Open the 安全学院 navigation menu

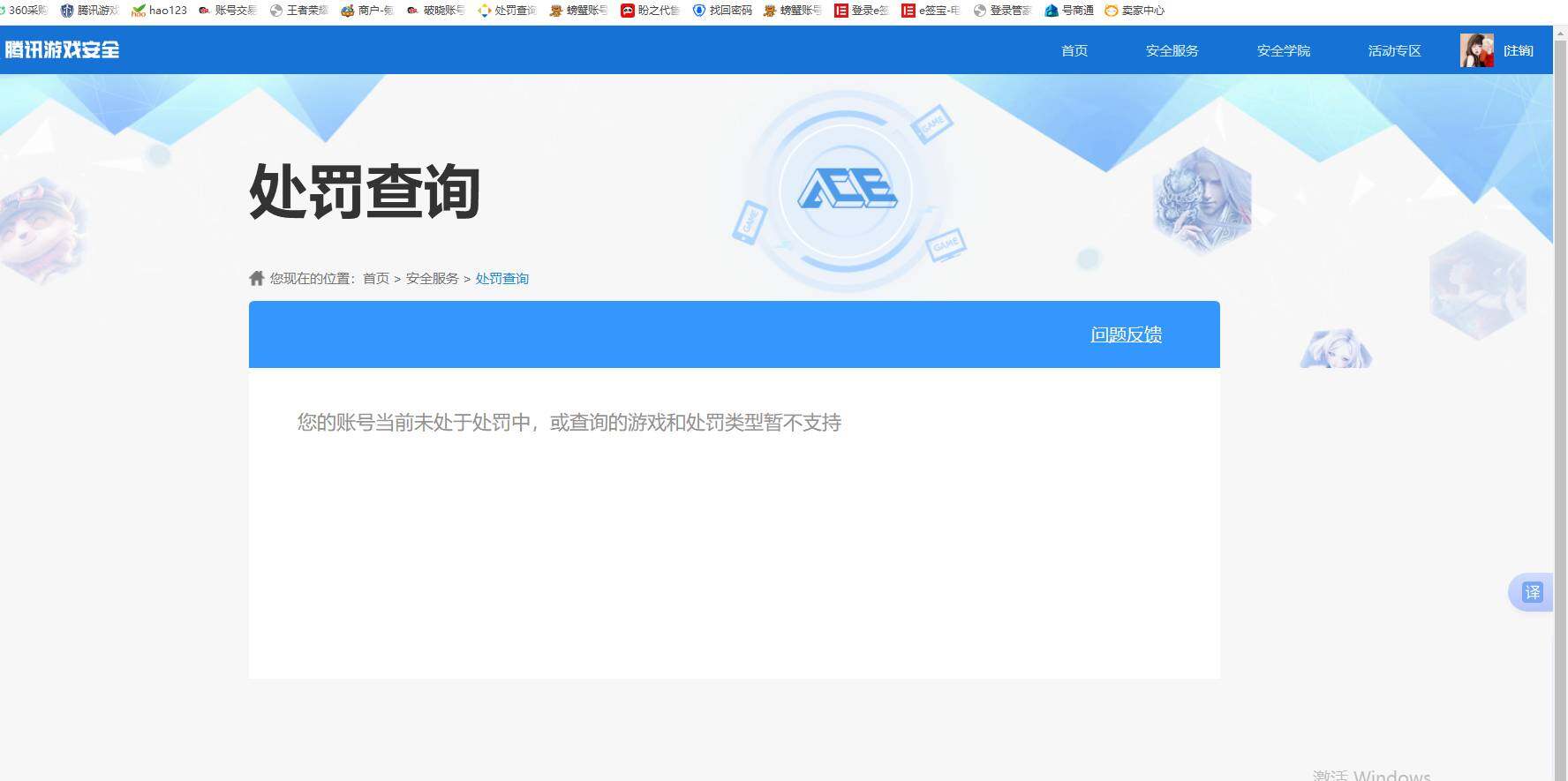click(x=1284, y=50)
